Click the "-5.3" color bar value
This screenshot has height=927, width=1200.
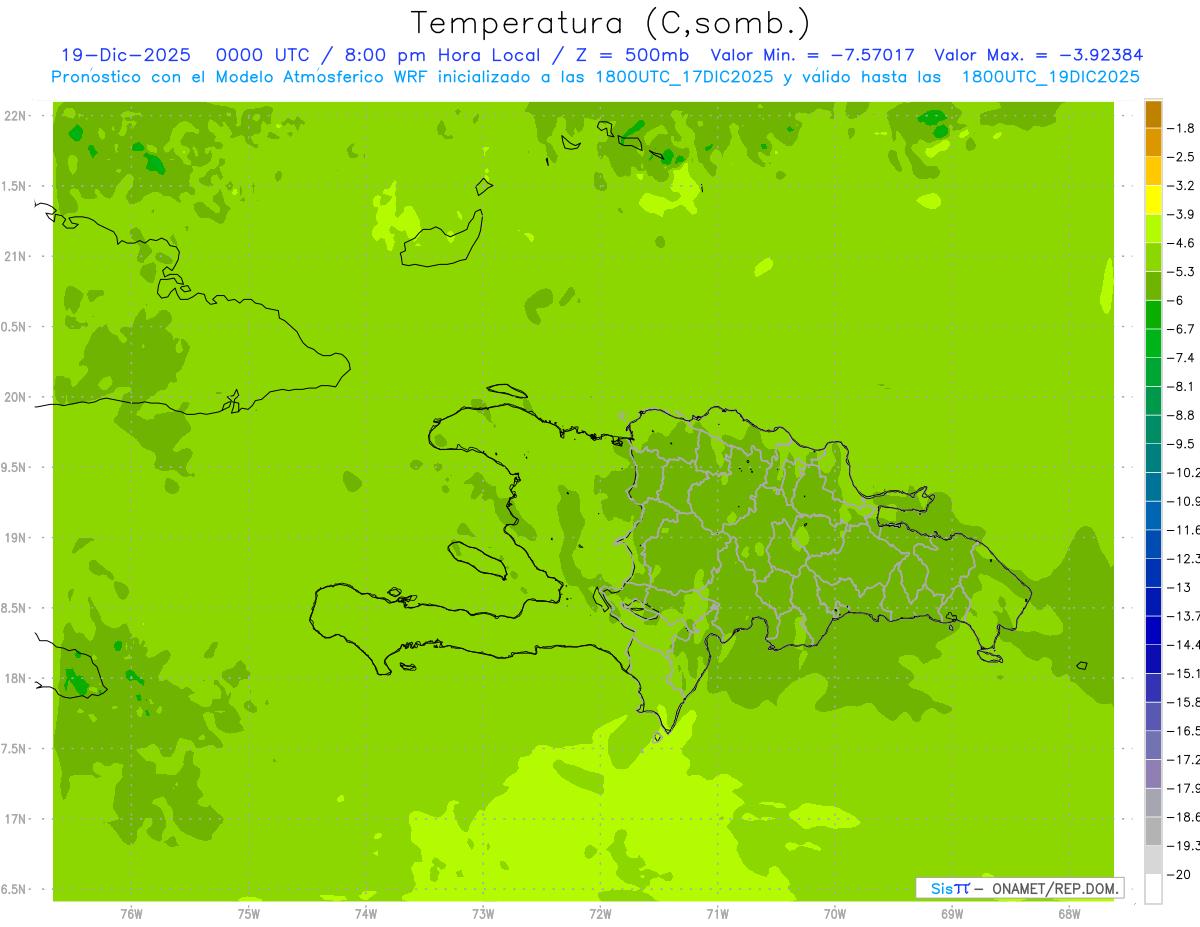pos(1182,271)
